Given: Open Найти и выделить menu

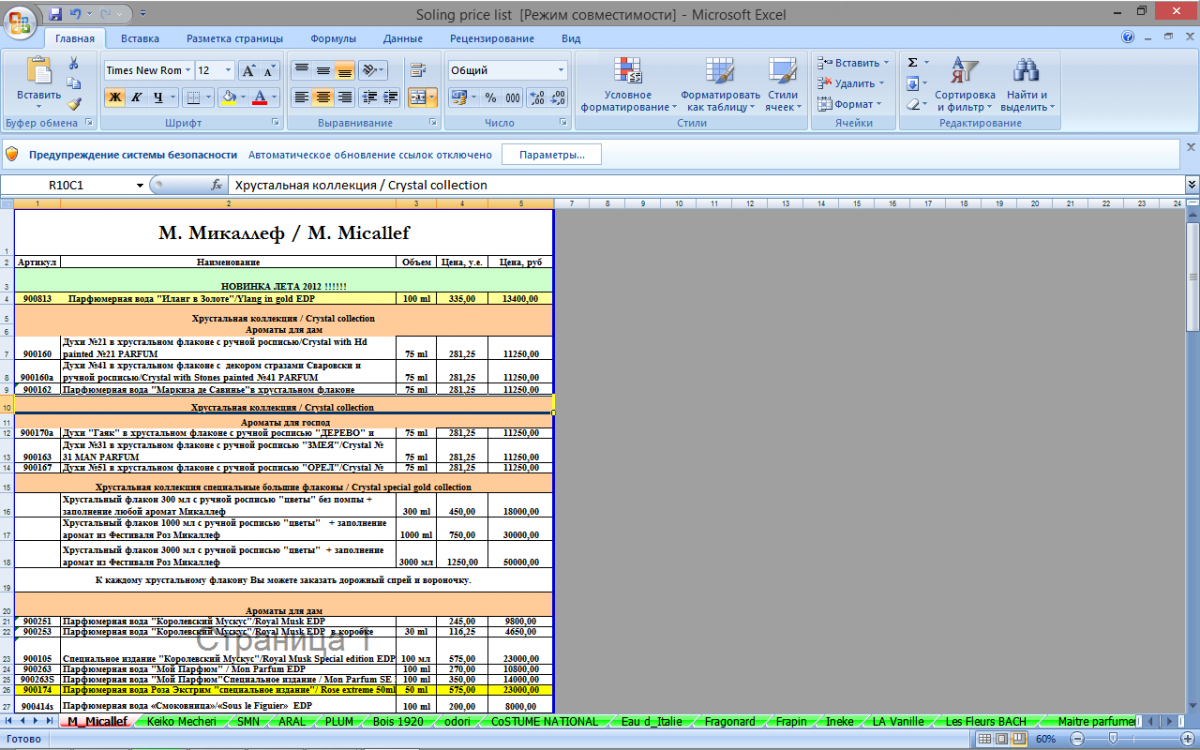Looking at the screenshot, I should (x=1027, y=85).
